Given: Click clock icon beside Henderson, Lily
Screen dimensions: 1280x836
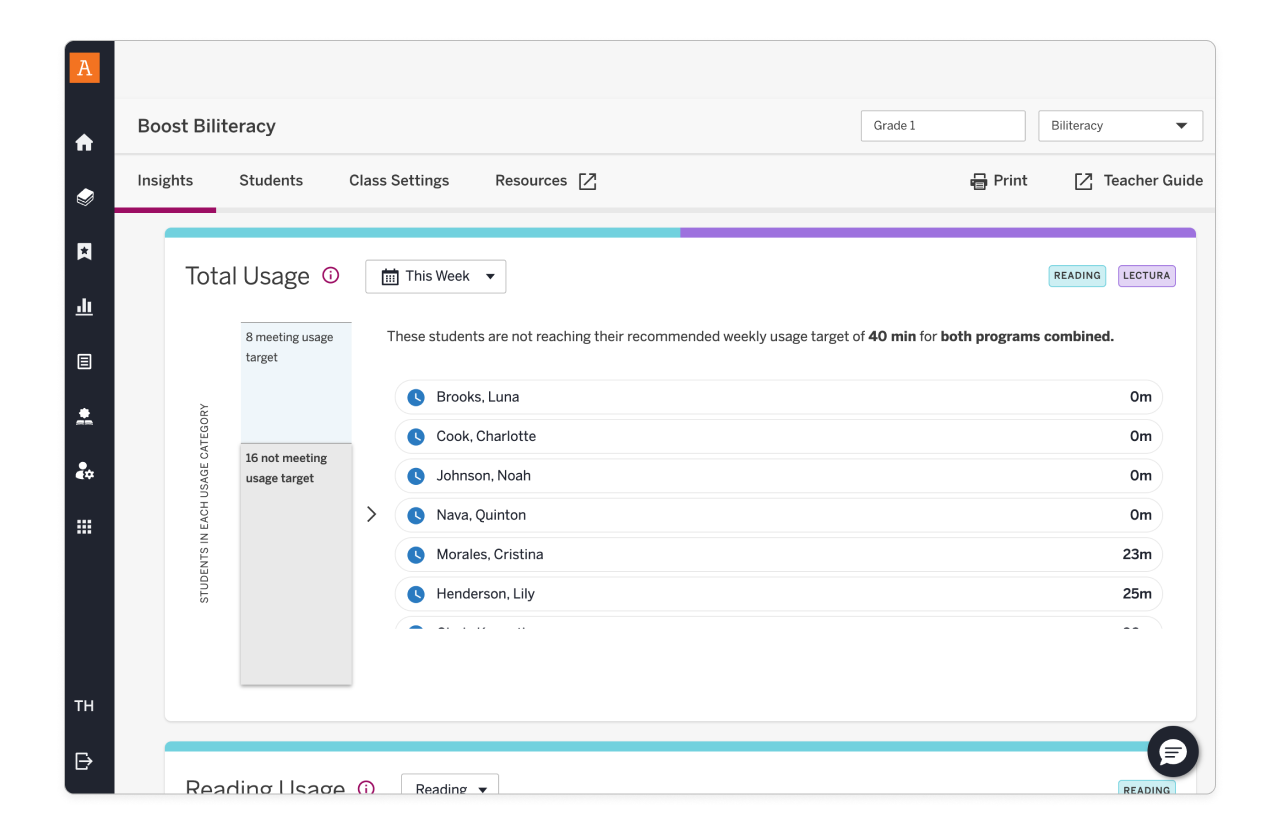Looking at the screenshot, I should 416,594.
